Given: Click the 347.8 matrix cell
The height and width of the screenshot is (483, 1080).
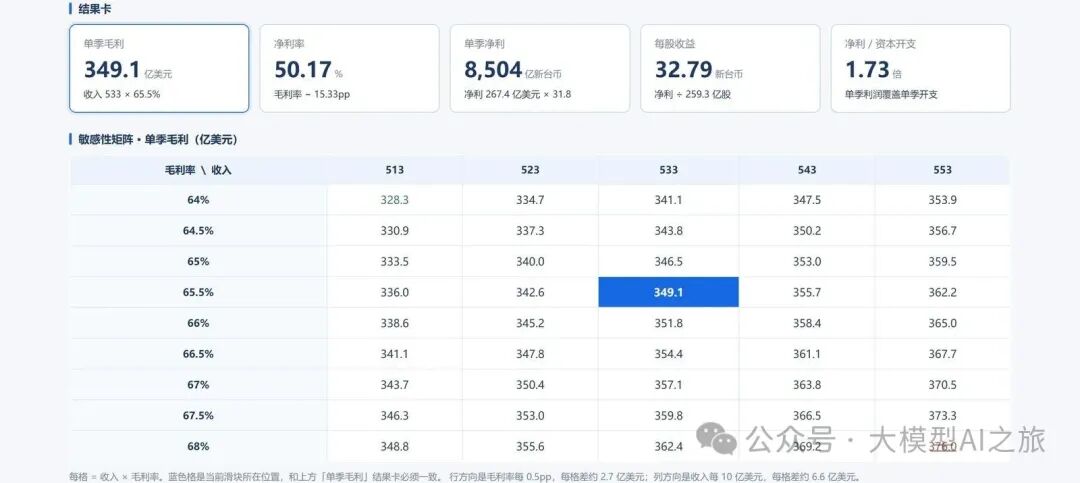Looking at the screenshot, I should tap(530, 354).
